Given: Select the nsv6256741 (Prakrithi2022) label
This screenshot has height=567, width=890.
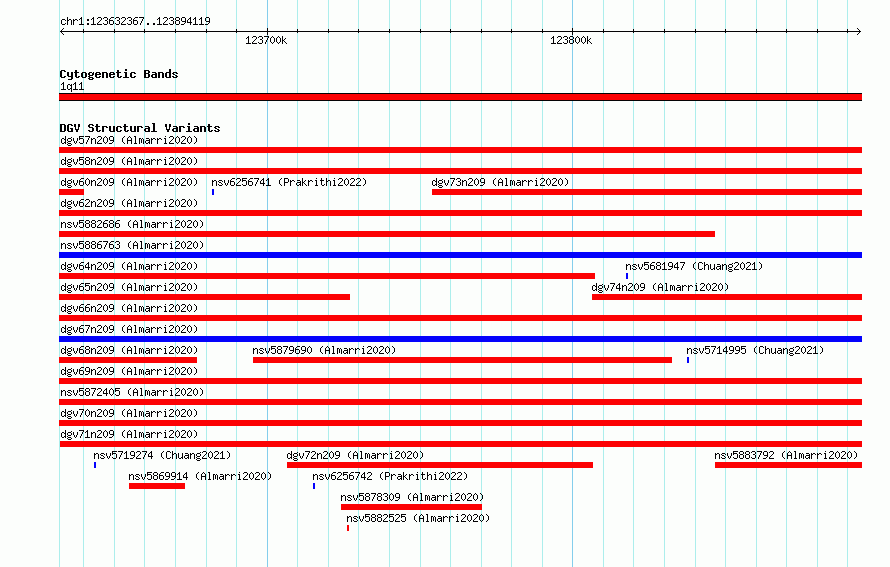Looking at the screenshot, I should click(x=289, y=182).
